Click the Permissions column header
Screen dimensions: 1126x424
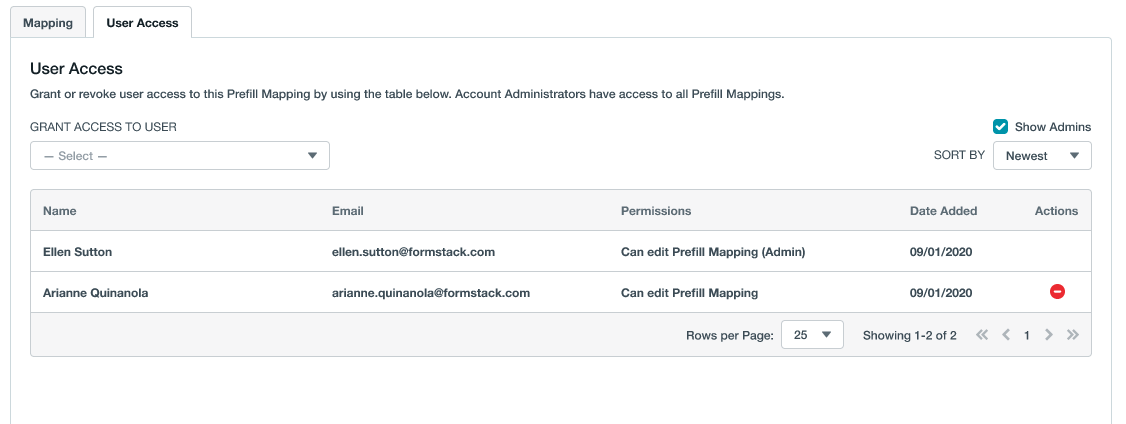[656, 211]
